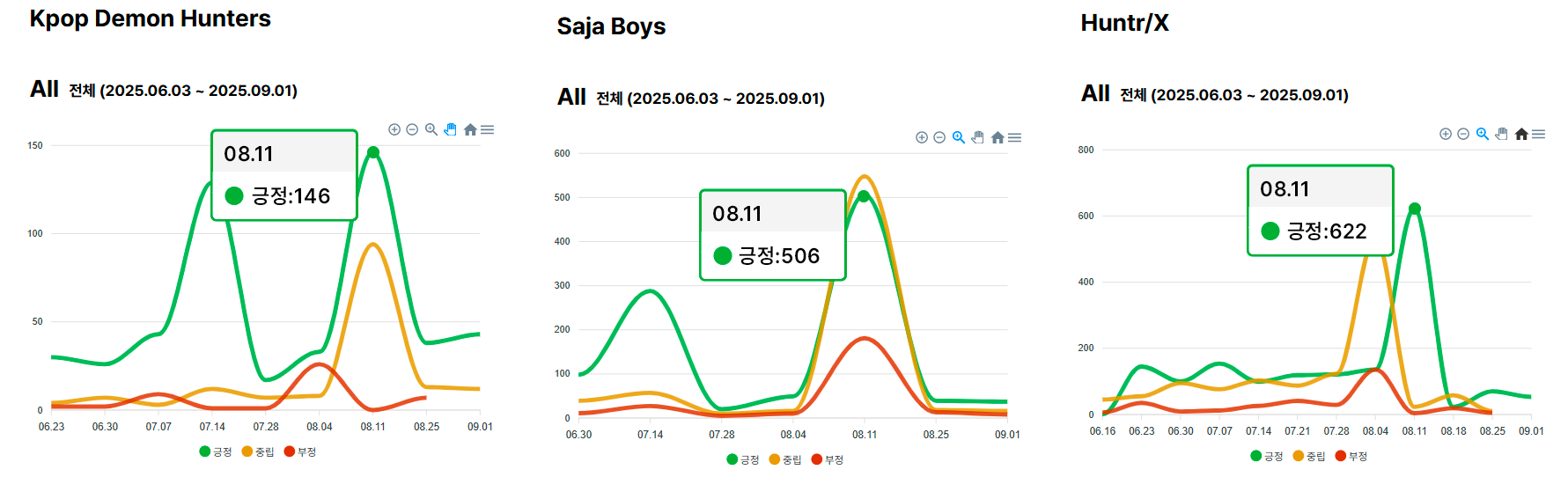Zoom out on the Kpop Demon Hunters chart

pyautogui.click(x=412, y=129)
